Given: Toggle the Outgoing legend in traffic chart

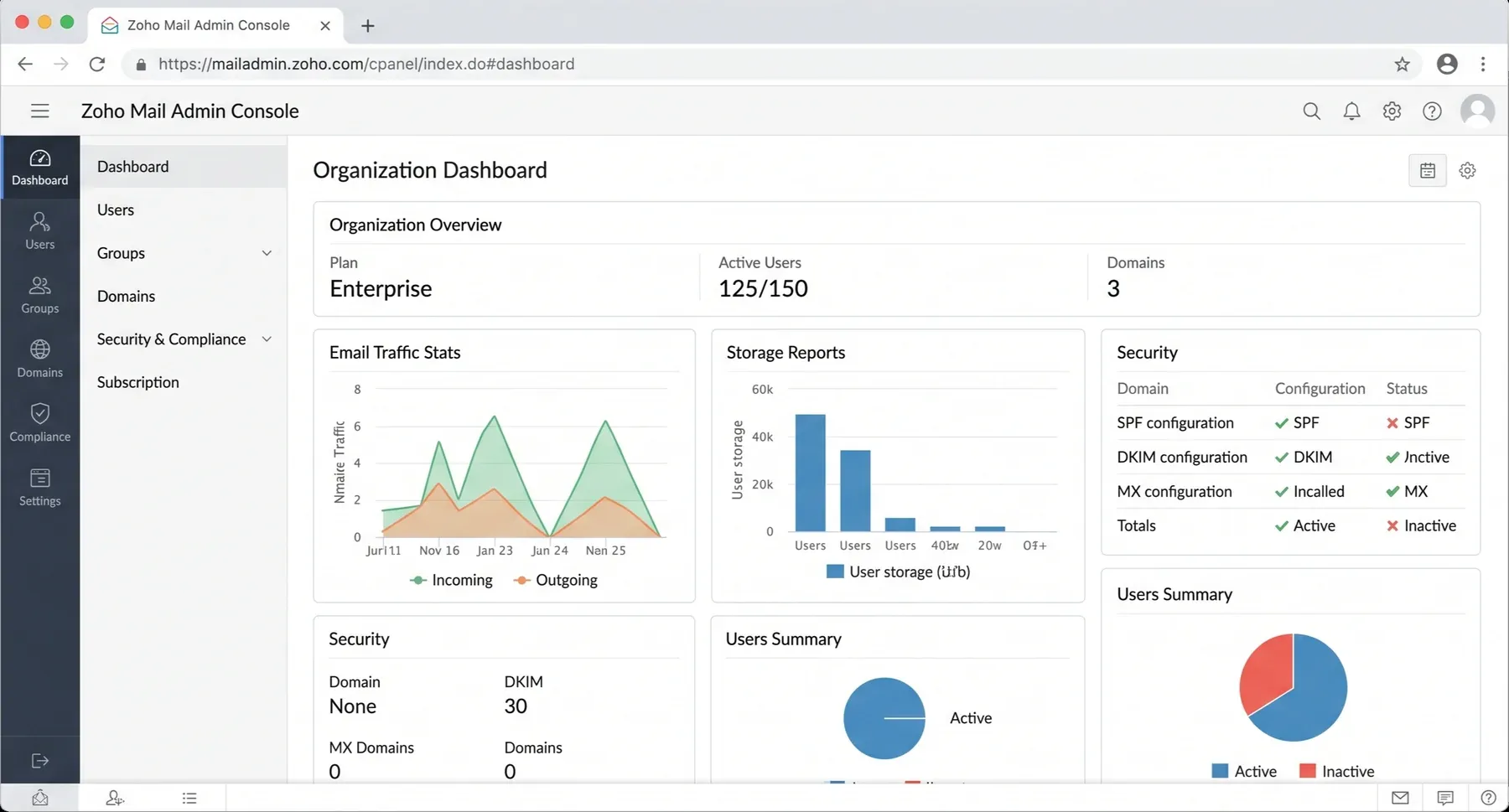Looking at the screenshot, I should click(556, 580).
